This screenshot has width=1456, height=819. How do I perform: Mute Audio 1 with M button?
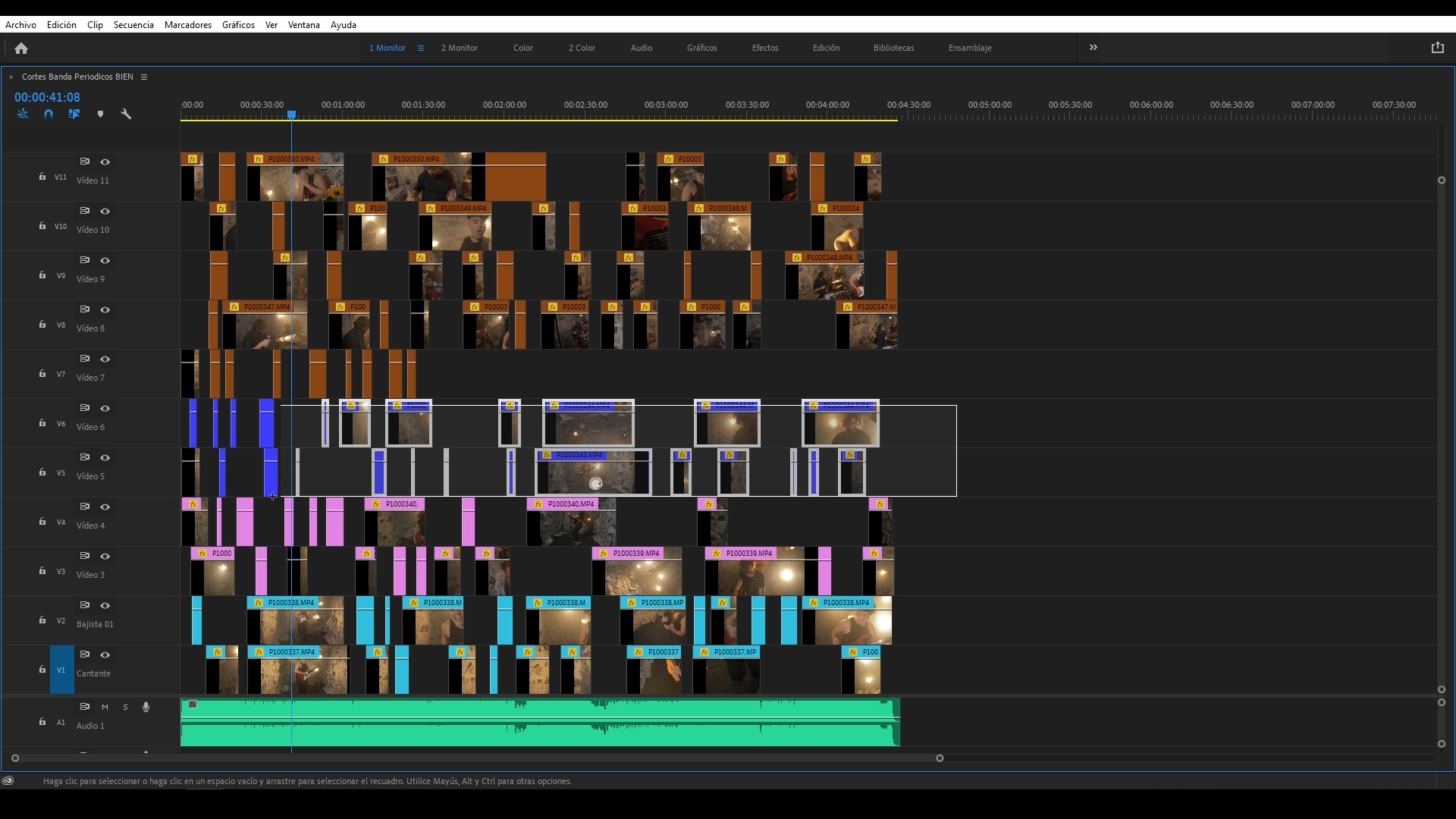coord(105,707)
